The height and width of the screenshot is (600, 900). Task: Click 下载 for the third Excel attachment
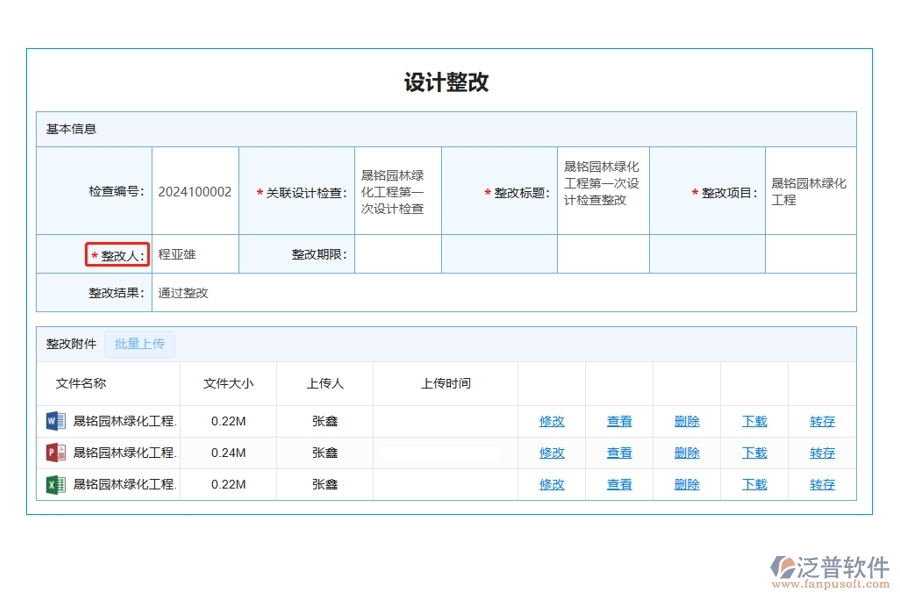(x=753, y=485)
